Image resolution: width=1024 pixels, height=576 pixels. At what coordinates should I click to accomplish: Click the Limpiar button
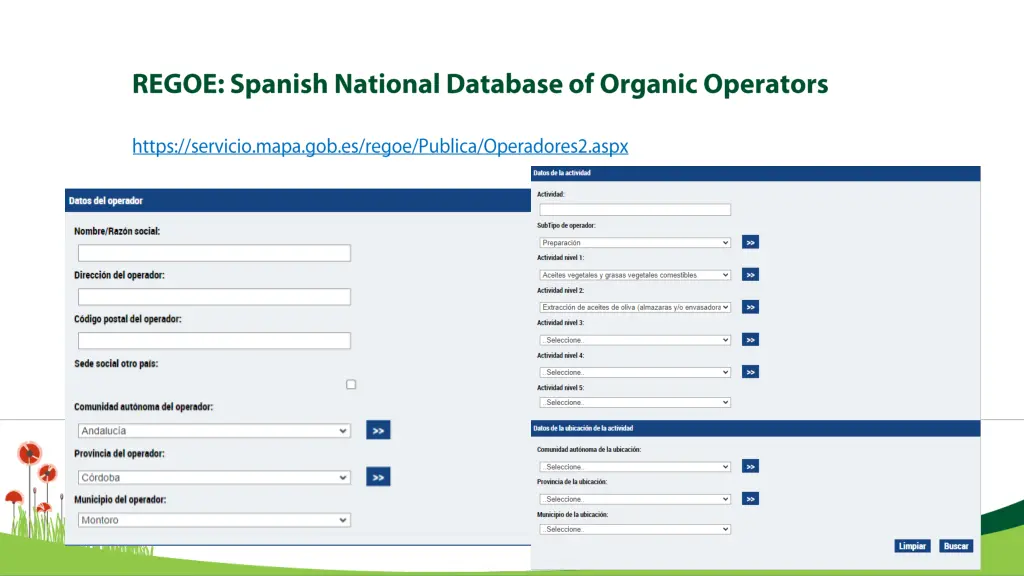click(x=912, y=546)
